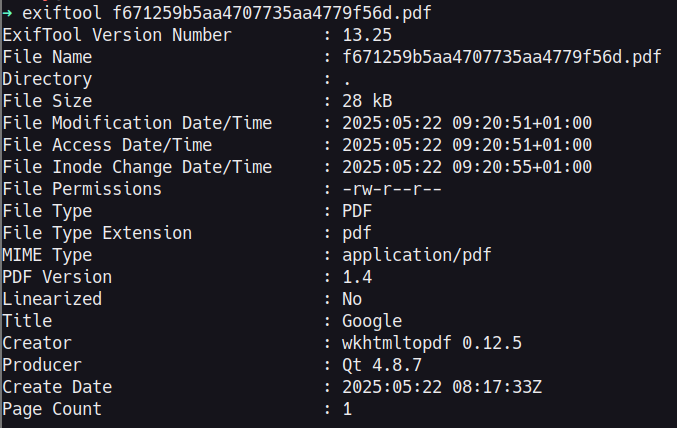Select the File Modification Date/Time value
677x428 pixels.
467,123
